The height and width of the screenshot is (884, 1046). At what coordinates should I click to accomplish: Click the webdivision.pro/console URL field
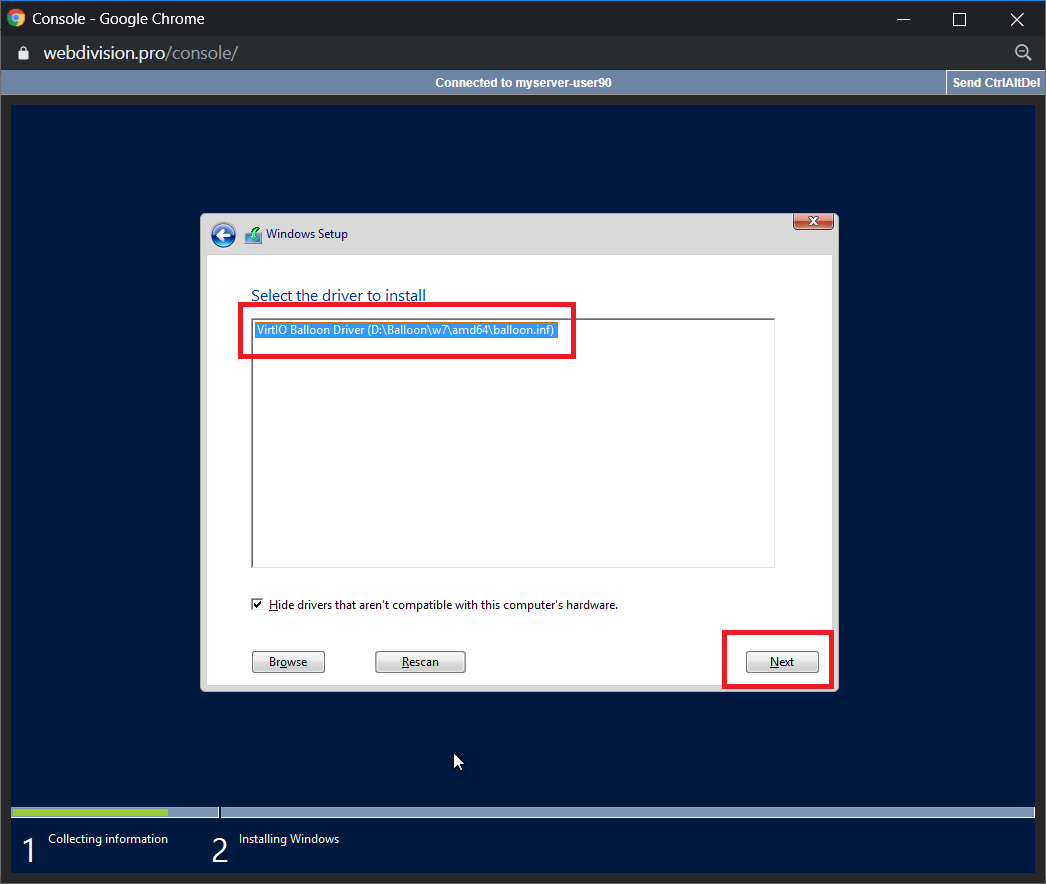click(x=140, y=53)
